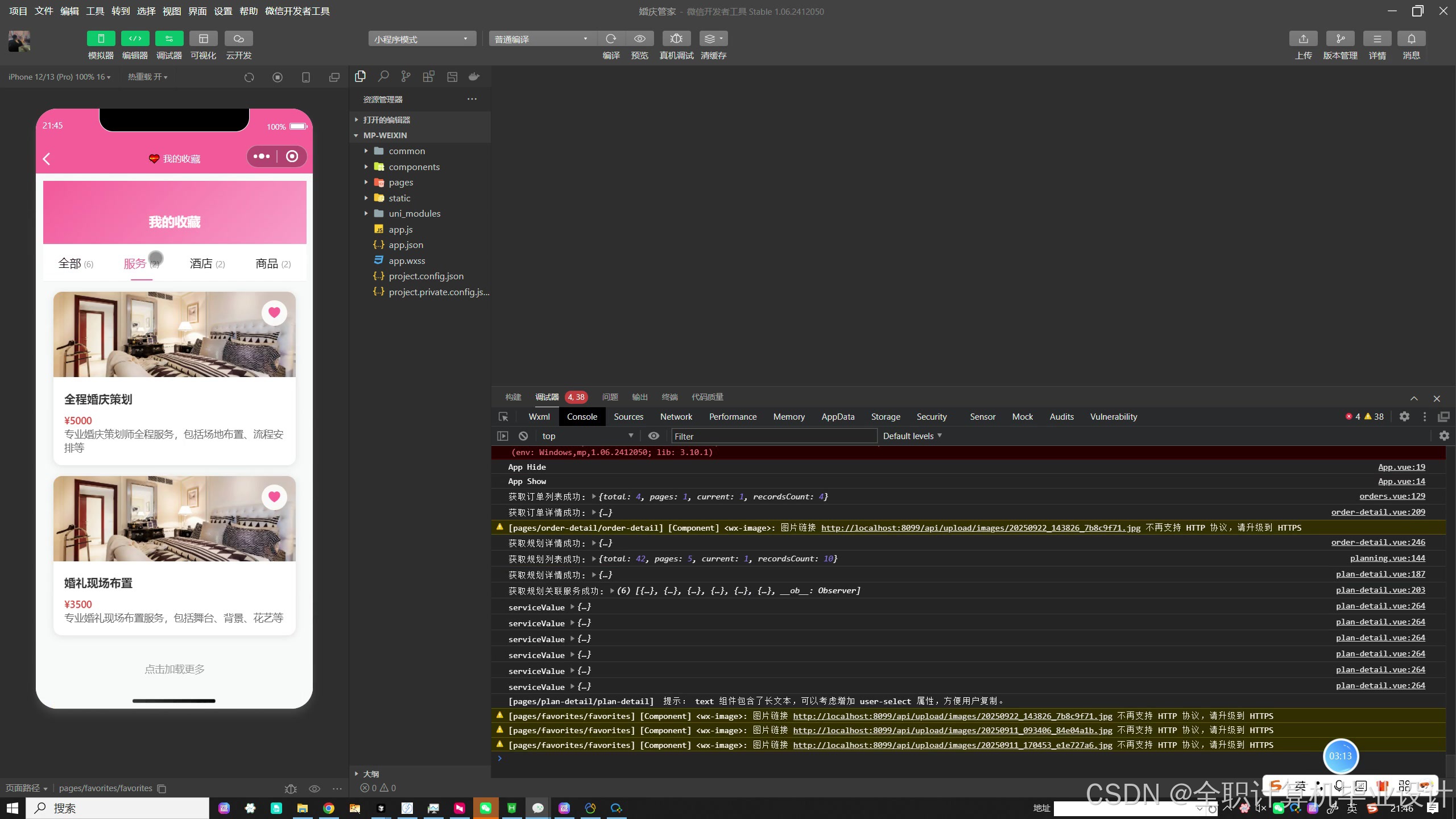Open DevTools settings gear icon

[x=1404, y=417]
